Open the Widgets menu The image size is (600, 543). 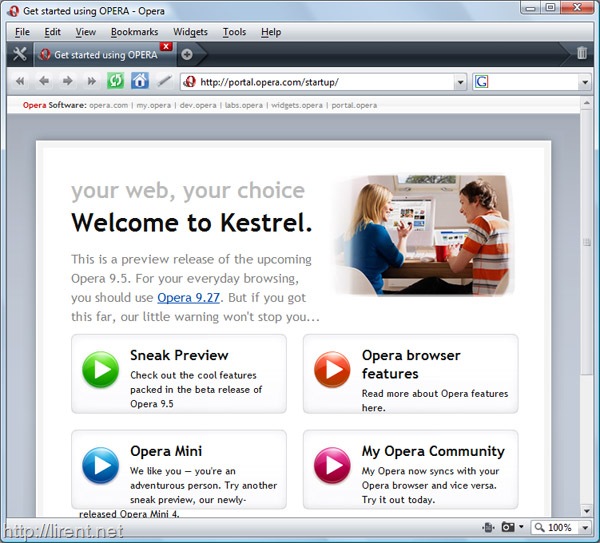pyautogui.click(x=190, y=32)
